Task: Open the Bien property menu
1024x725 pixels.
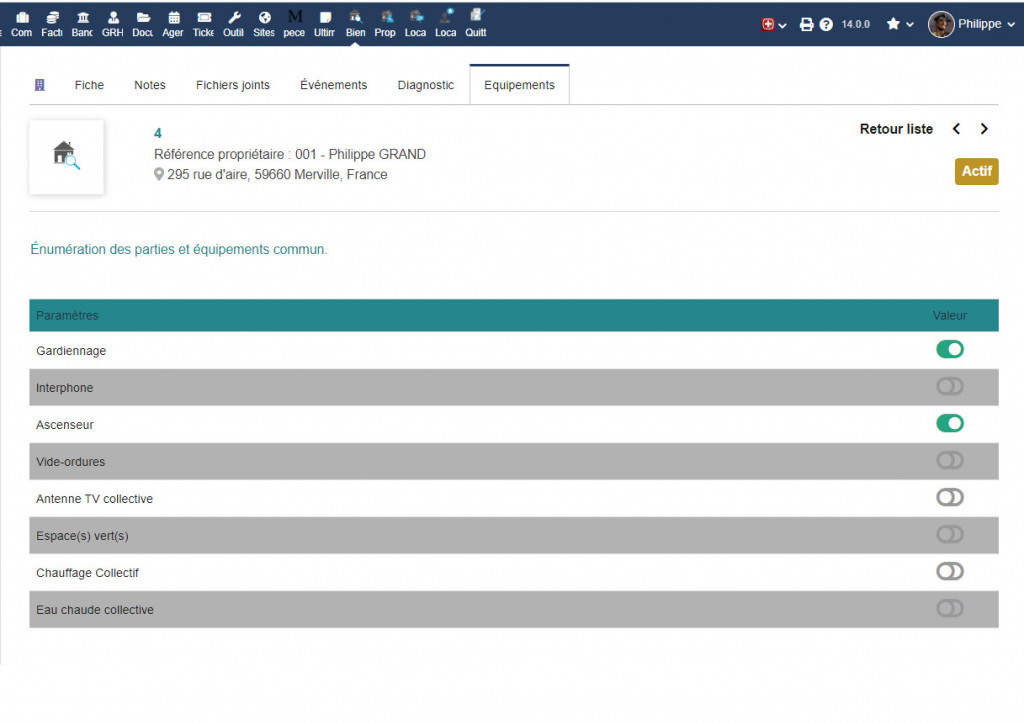Action: tap(355, 24)
